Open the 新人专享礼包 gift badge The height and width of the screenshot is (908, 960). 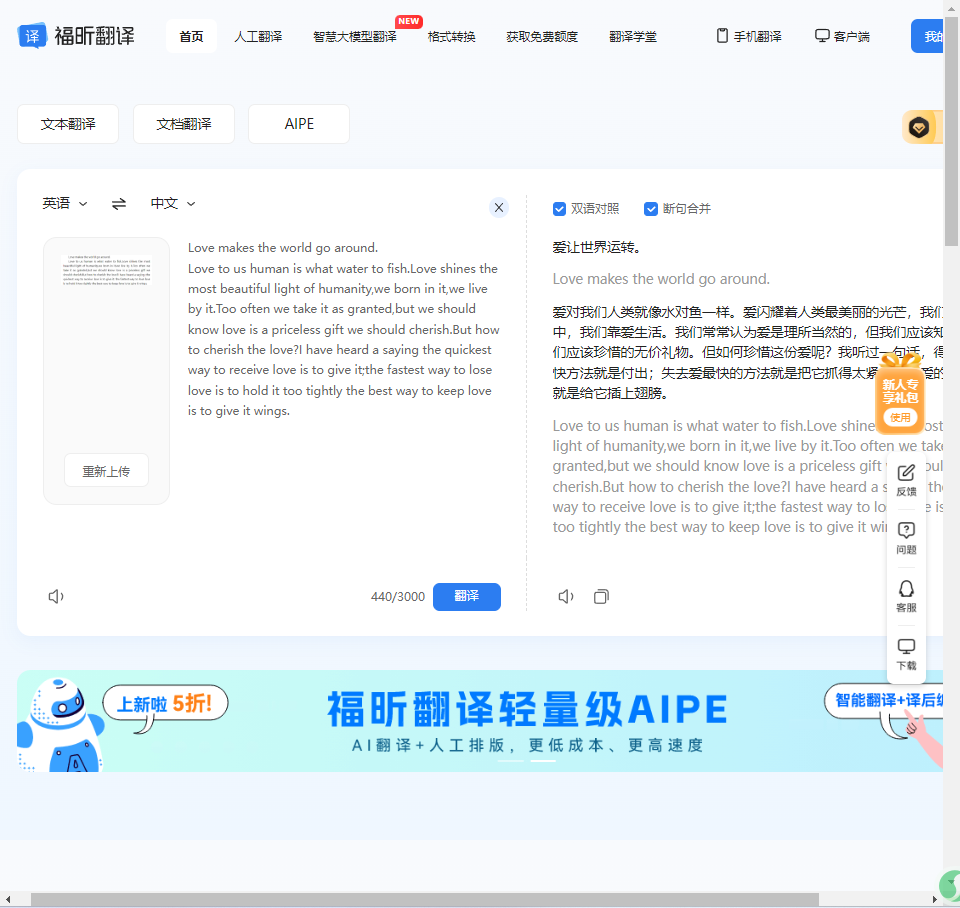(900, 392)
